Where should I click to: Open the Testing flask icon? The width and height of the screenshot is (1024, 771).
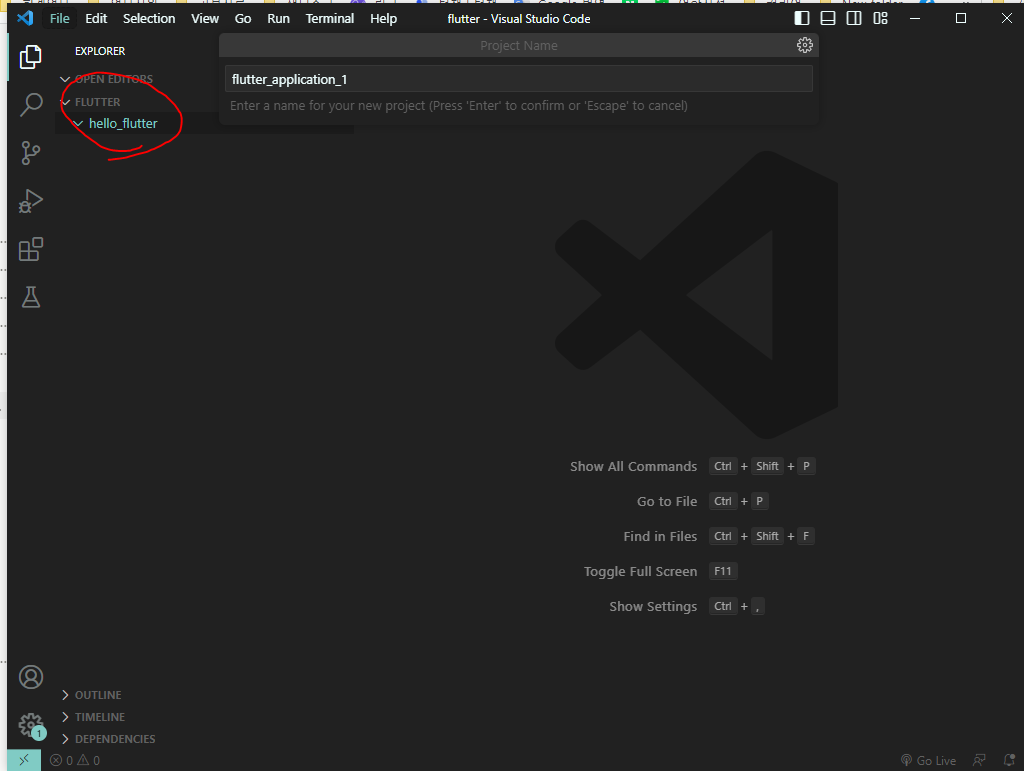[x=31, y=297]
